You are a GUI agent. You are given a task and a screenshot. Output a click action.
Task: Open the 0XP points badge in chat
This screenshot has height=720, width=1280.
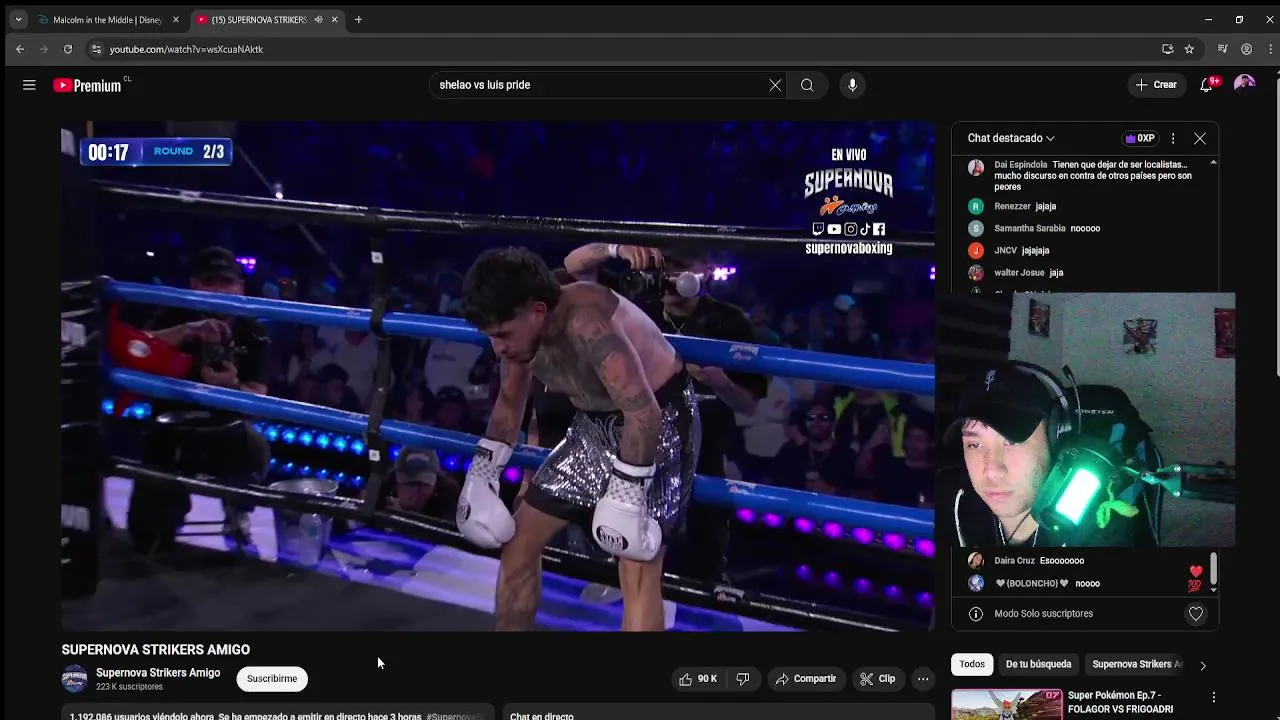(1140, 138)
